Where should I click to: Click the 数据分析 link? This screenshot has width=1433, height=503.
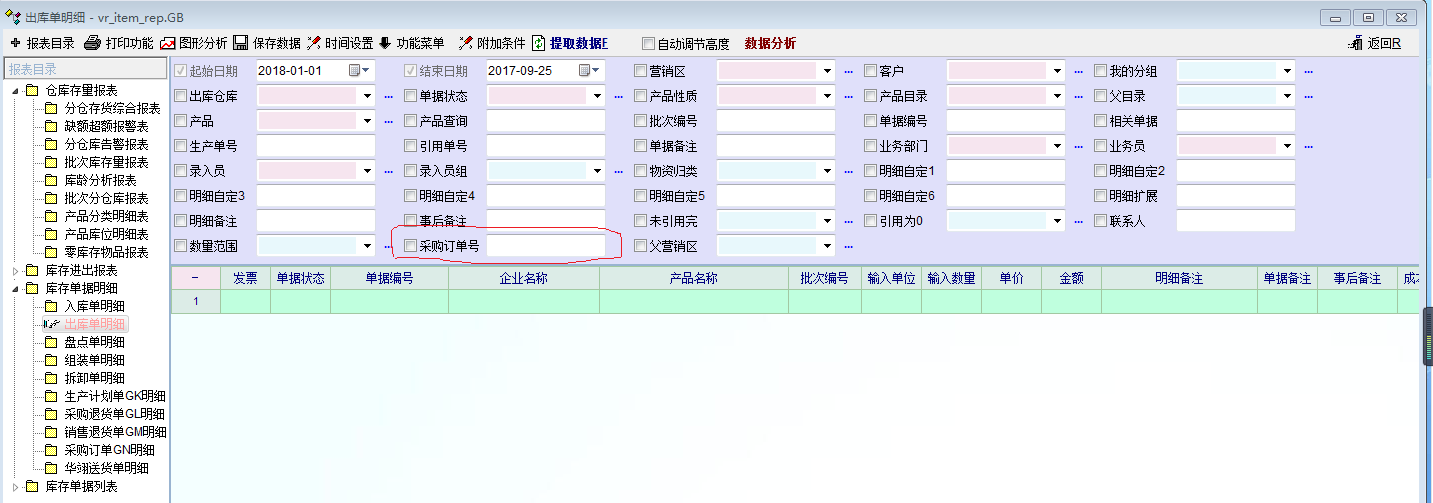point(770,43)
